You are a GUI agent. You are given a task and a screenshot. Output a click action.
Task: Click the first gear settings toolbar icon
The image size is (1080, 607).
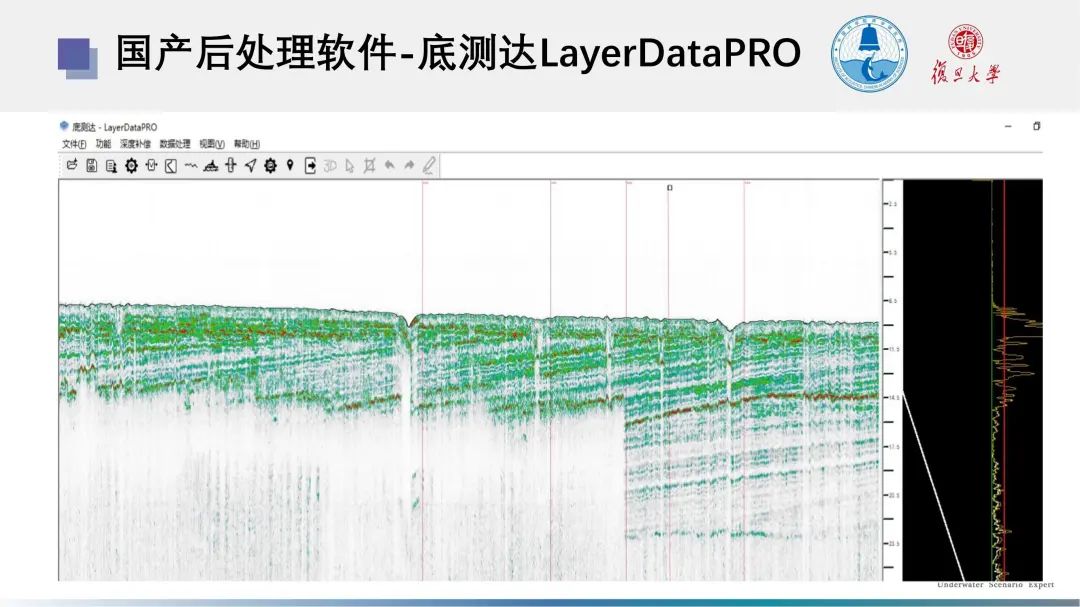click(x=131, y=166)
